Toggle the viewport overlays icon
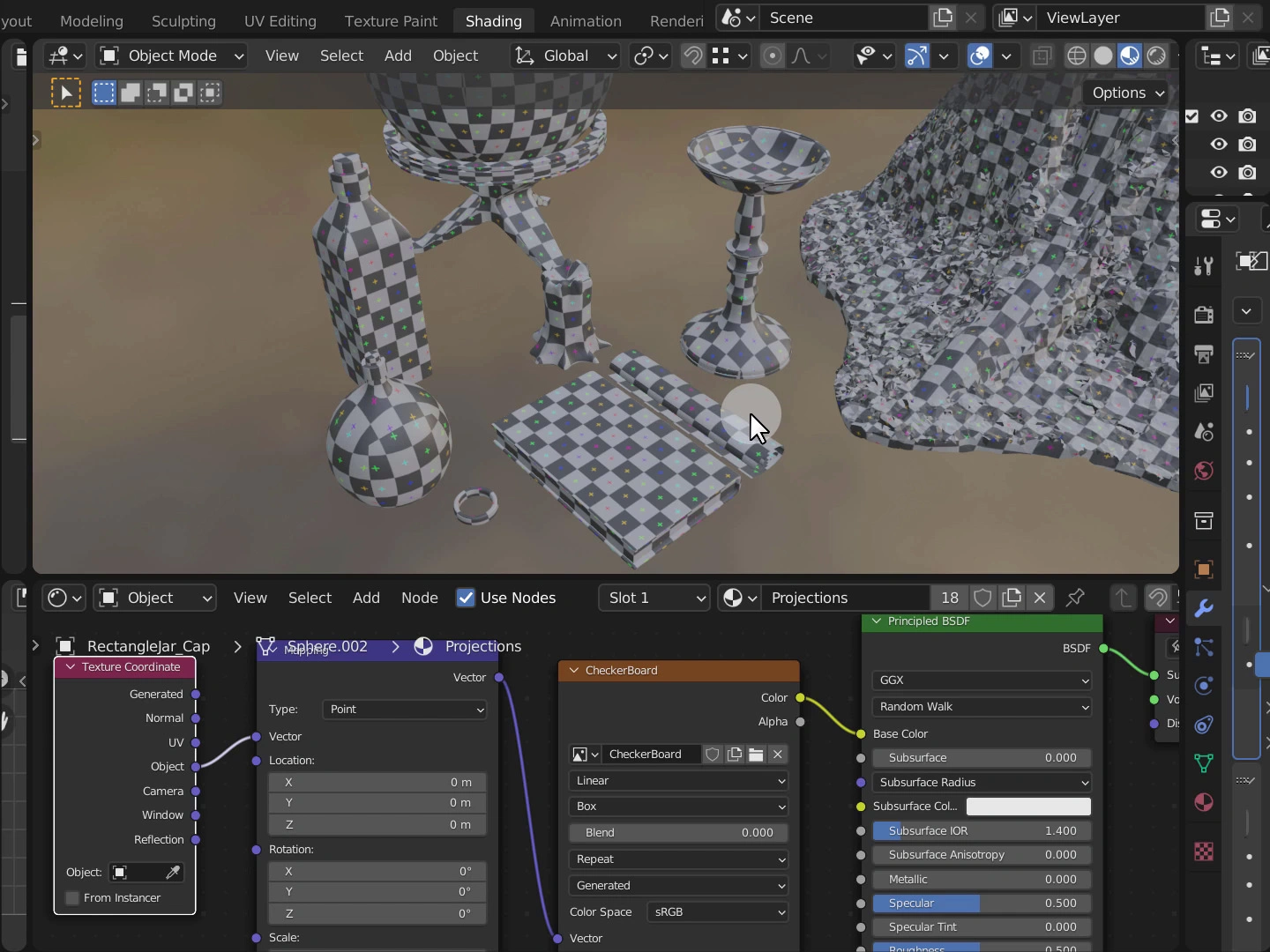1270x952 pixels. [980, 56]
